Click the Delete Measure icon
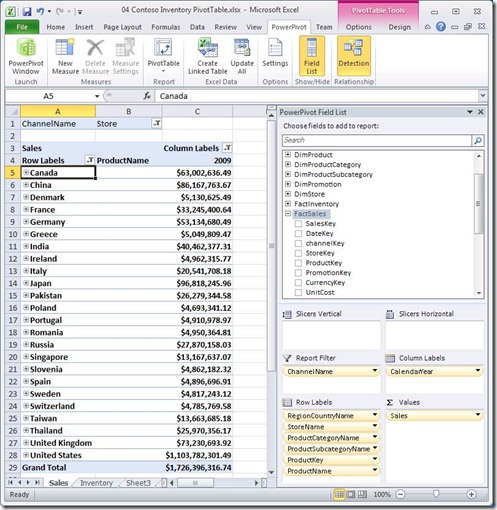497x510 pixels. click(x=95, y=48)
